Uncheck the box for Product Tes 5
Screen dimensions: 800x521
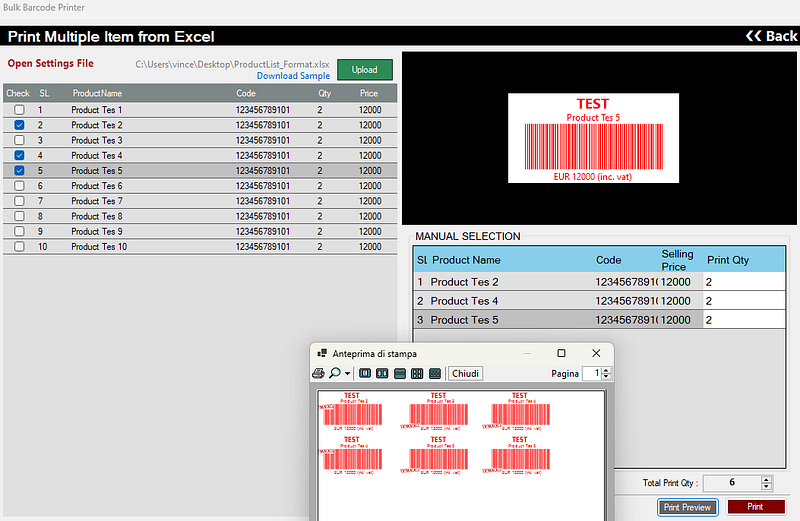[19, 170]
